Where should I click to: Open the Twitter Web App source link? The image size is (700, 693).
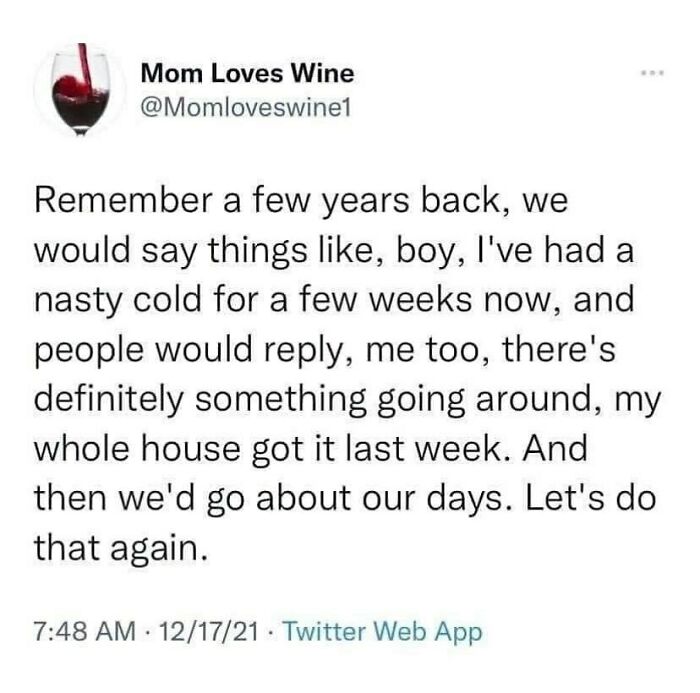pyautogui.click(x=382, y=632)
